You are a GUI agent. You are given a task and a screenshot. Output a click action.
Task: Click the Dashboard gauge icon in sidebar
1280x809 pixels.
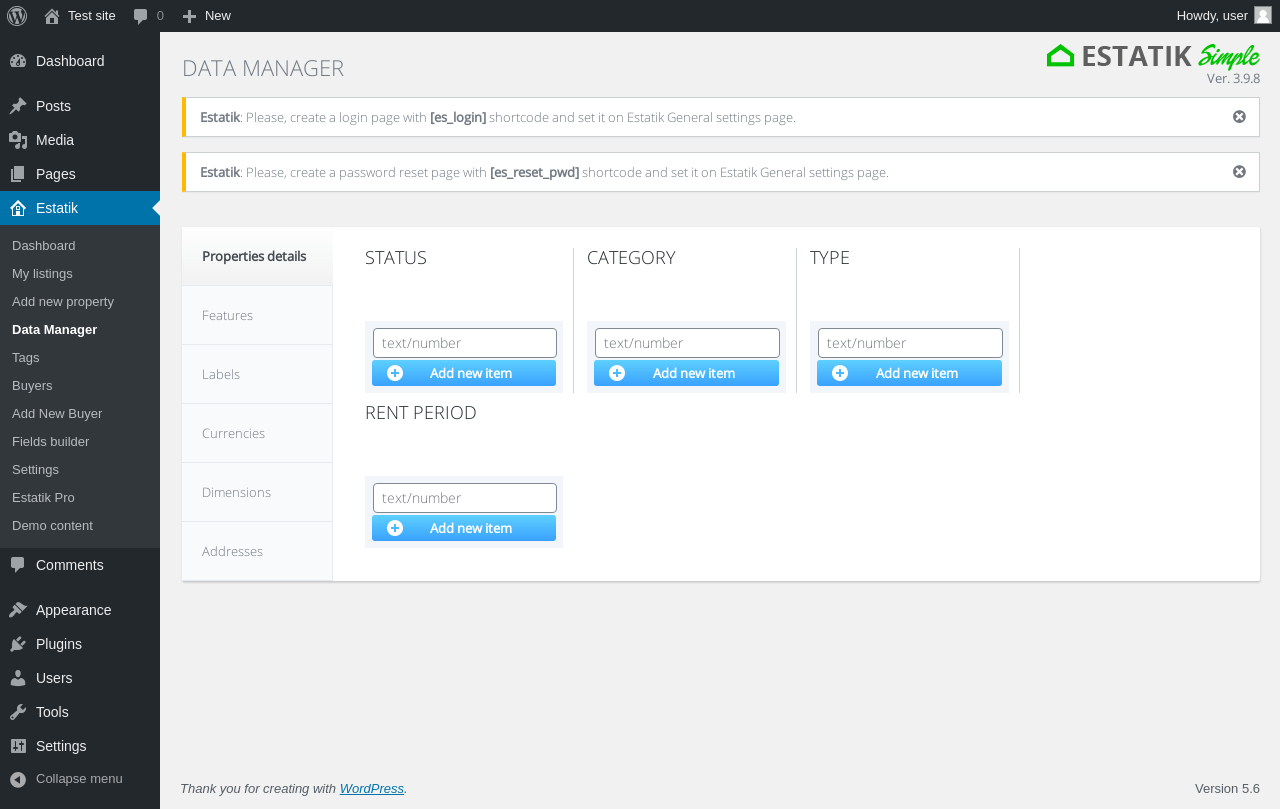[18, 61]
